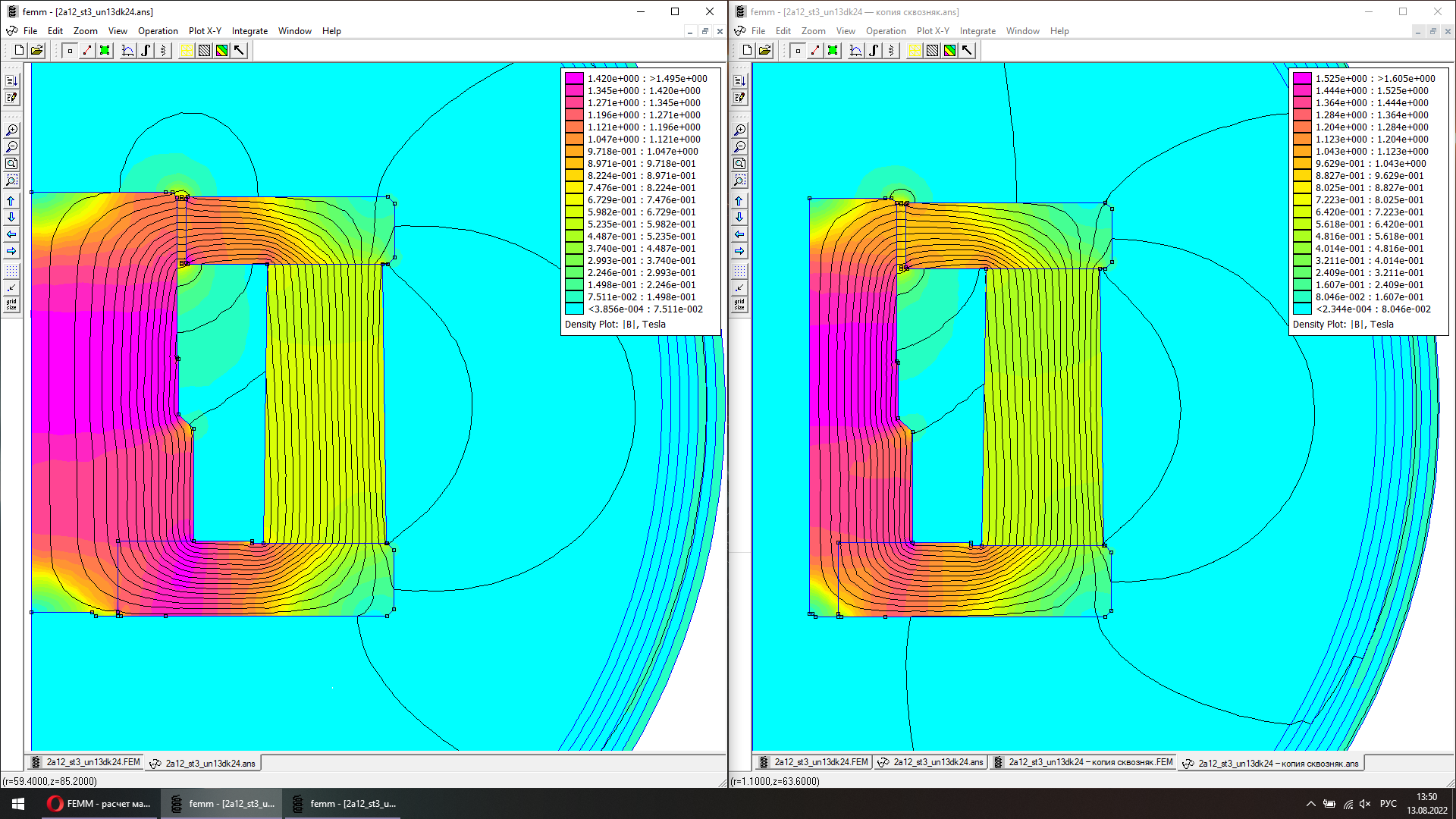The image size is (1456, 819).
Task: Open circuit properties in the left toolbar
Action: [x=163, y=51]
